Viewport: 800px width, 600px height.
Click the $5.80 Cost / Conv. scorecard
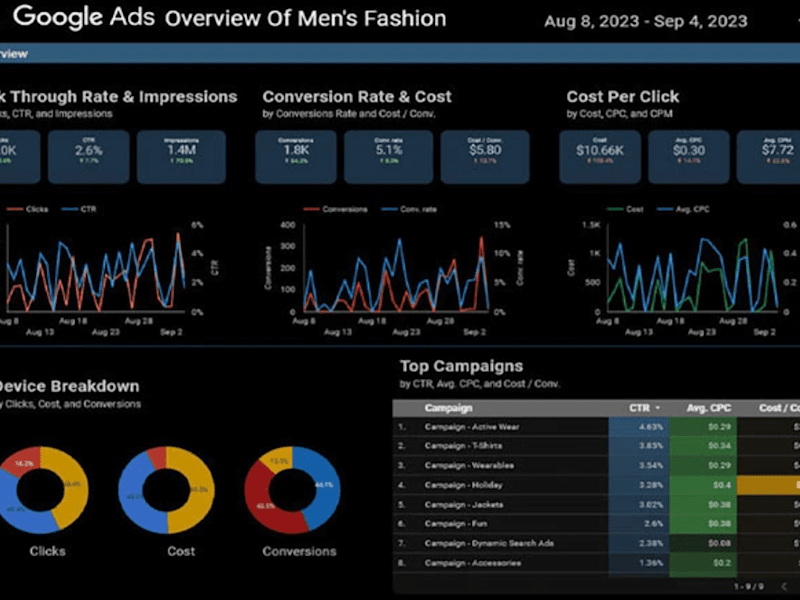tap(485, 157)
